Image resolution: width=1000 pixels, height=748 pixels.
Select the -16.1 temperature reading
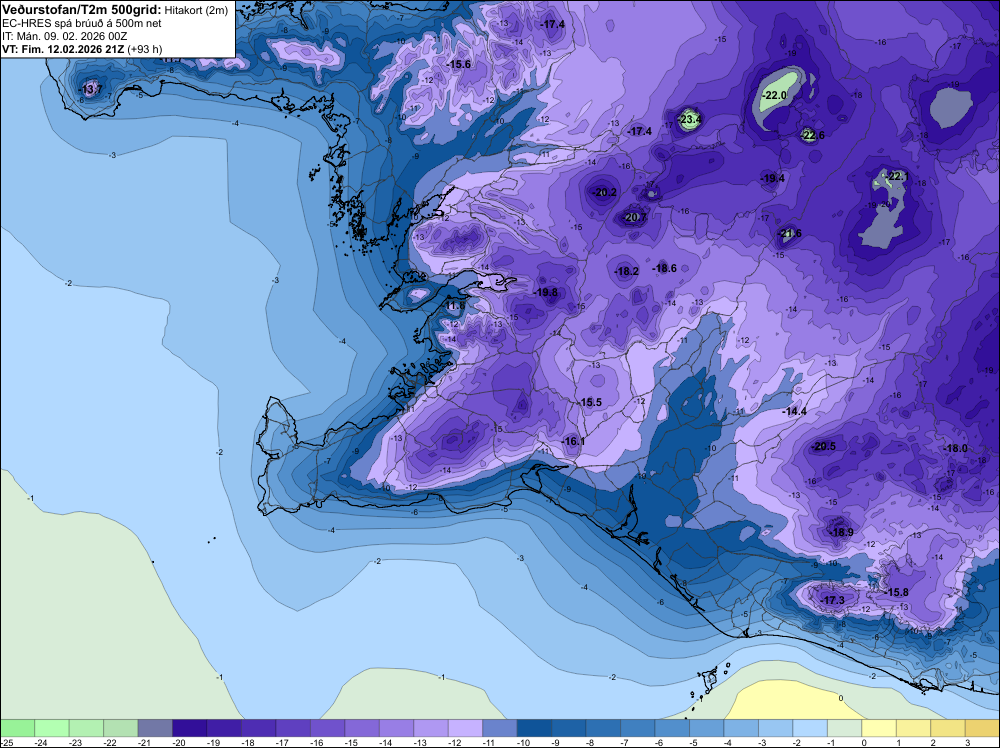pyautogui.click(x=573, y=441)
